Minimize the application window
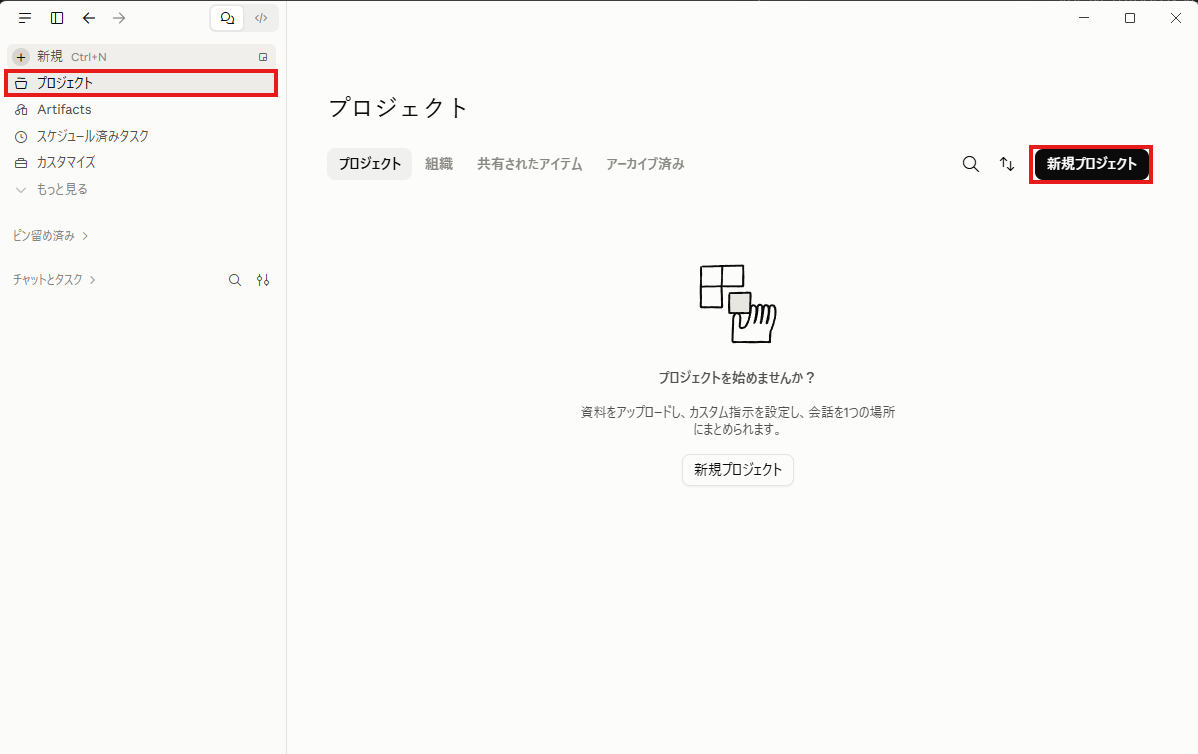 pos(1084,18)
